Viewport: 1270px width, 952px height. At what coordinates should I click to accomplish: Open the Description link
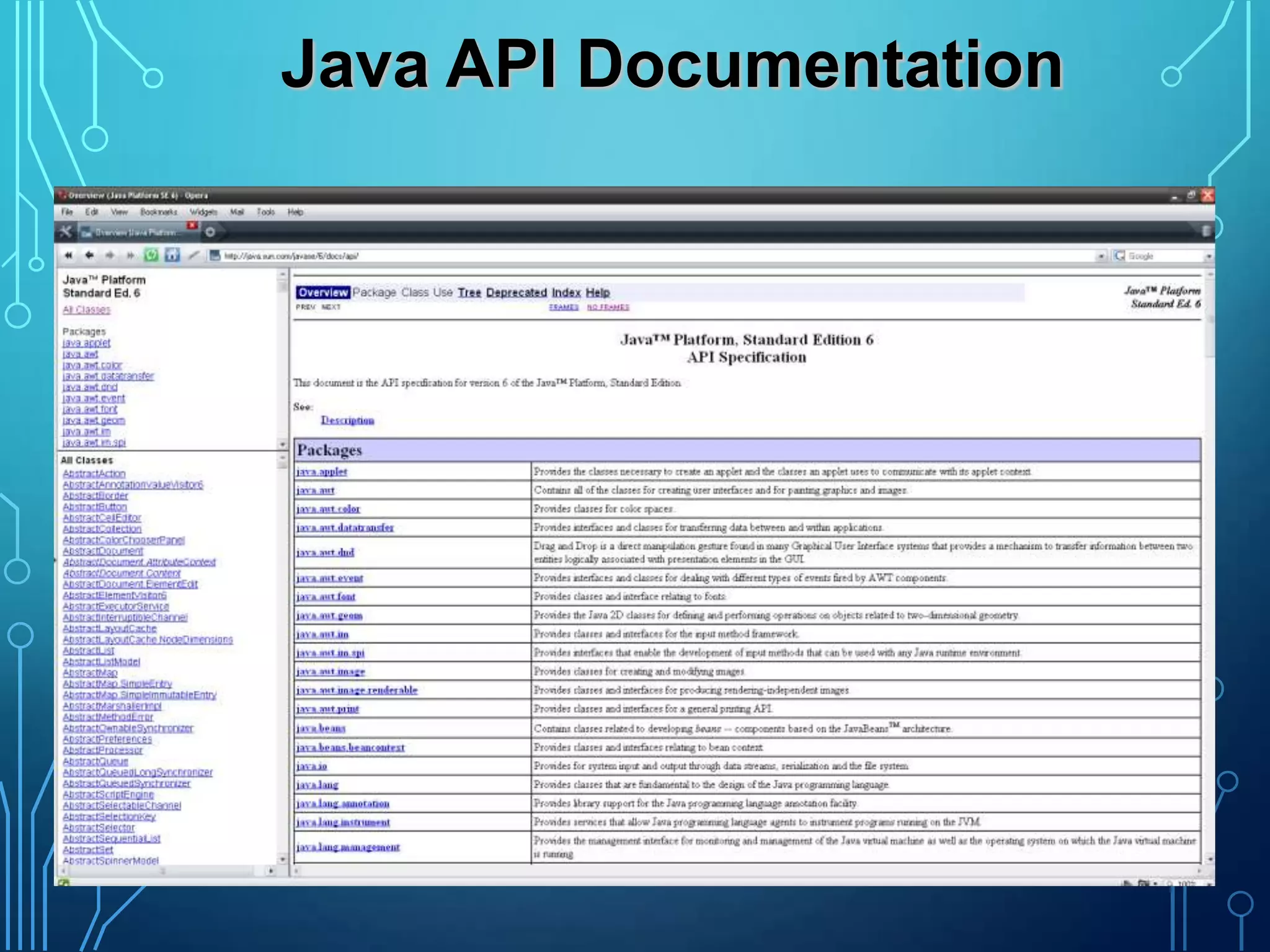[x=347, y=420]
